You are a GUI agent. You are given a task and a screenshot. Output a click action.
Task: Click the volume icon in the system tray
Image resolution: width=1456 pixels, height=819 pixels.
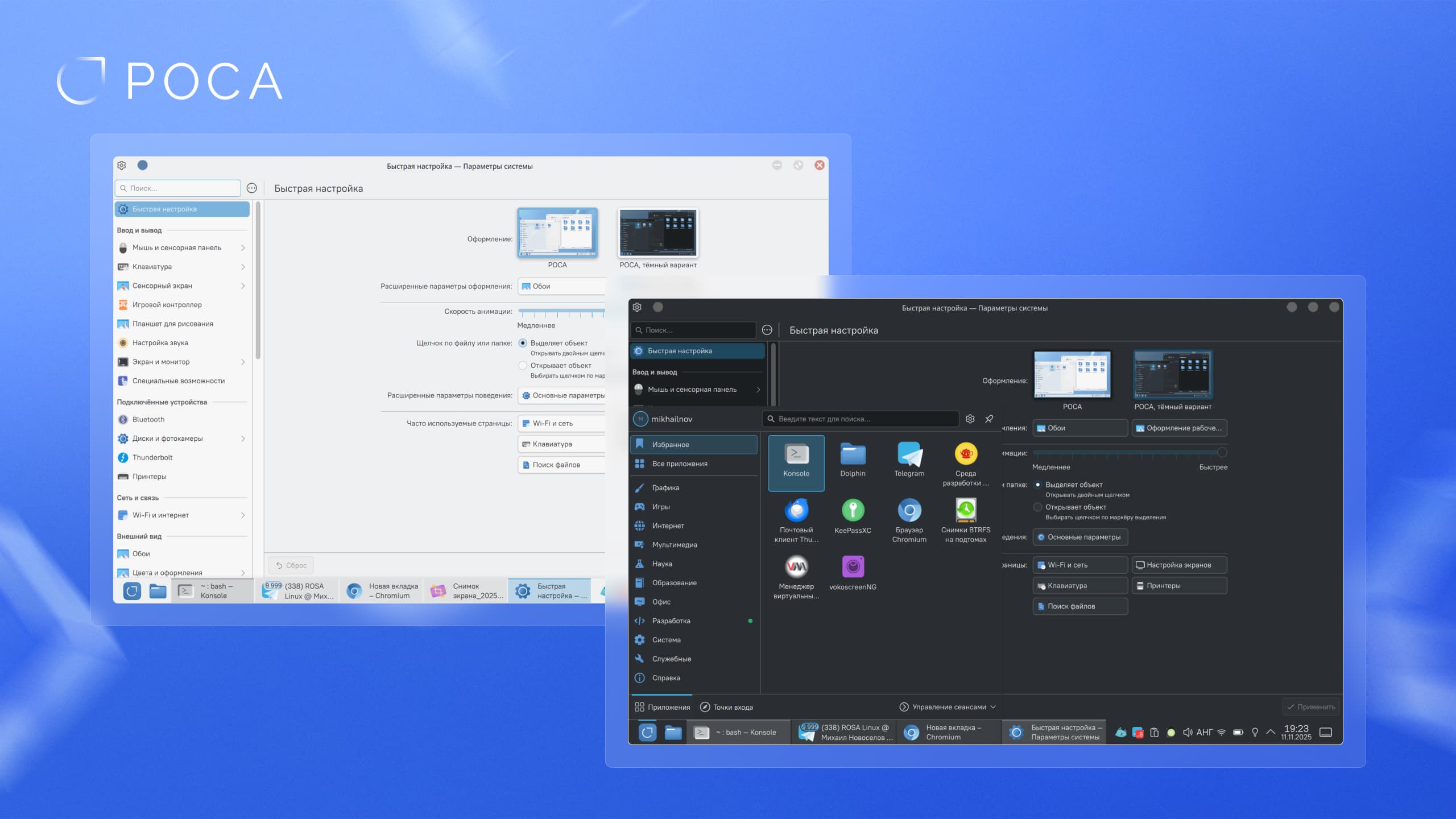click(x=1188, y=732)
